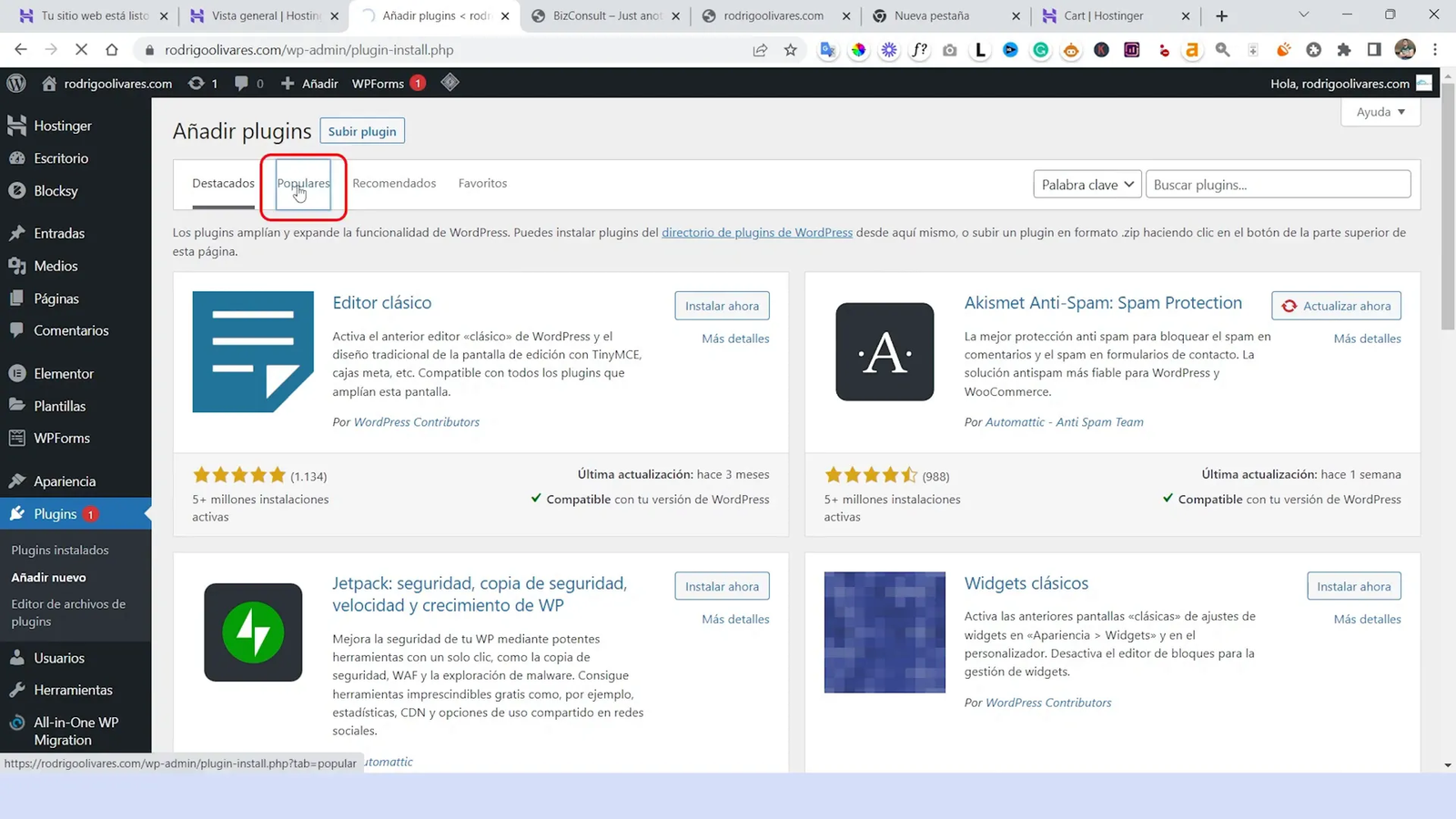The height and width of the screenshot is (819, 1456).
Task: Select Elementor in the admin sidebar
Action: pyautogui.click(x=64, y=373)
